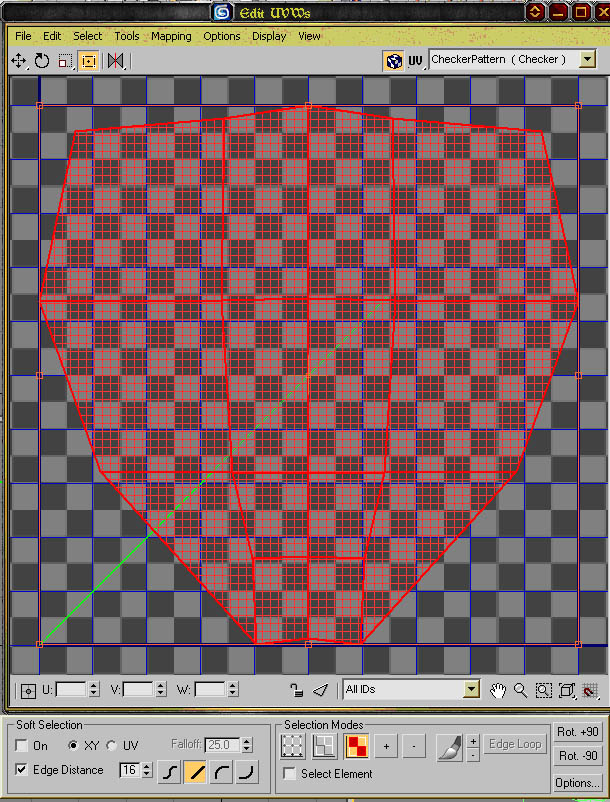610x802 pixels.
Task: Toggle the show map display icon
Action: click(x=394, y=61)
